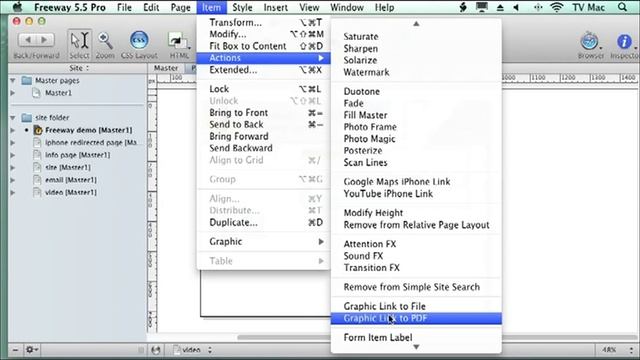Apply the Graphic Link to File action
Viewport: 640px width, 360px height.
[416, 306]
